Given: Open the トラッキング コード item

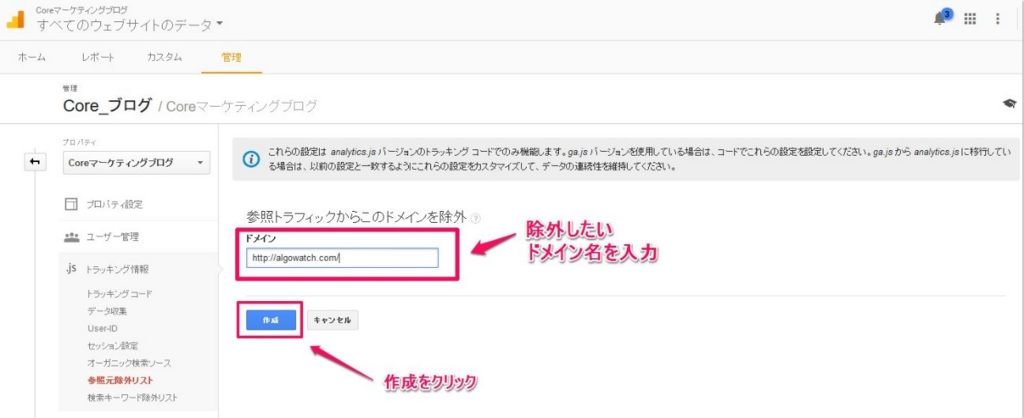Looking at the screenshot, I should [x=120, y=294].
